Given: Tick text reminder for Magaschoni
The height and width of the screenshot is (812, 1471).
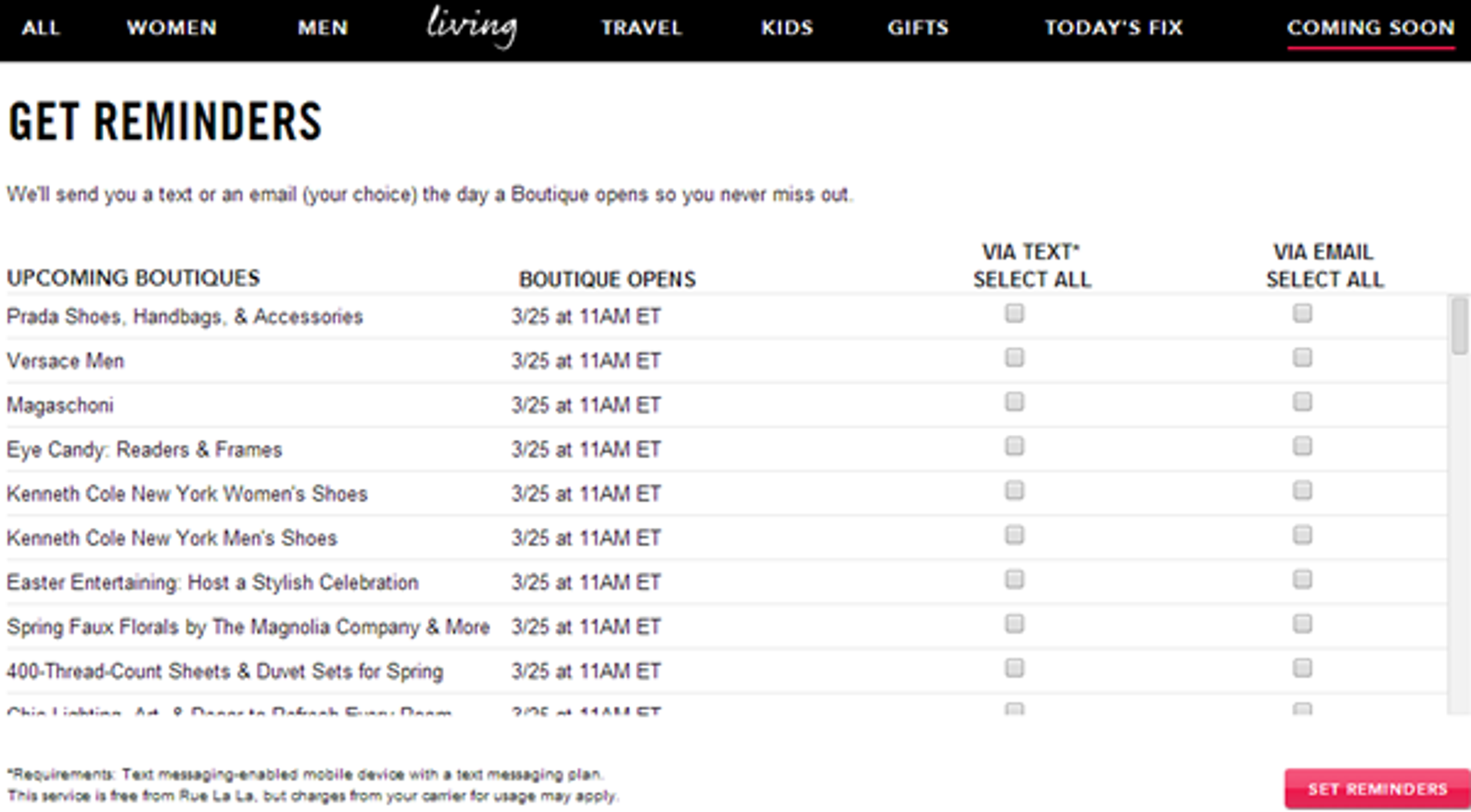Looking at the screenshot, I should 1014,402.
